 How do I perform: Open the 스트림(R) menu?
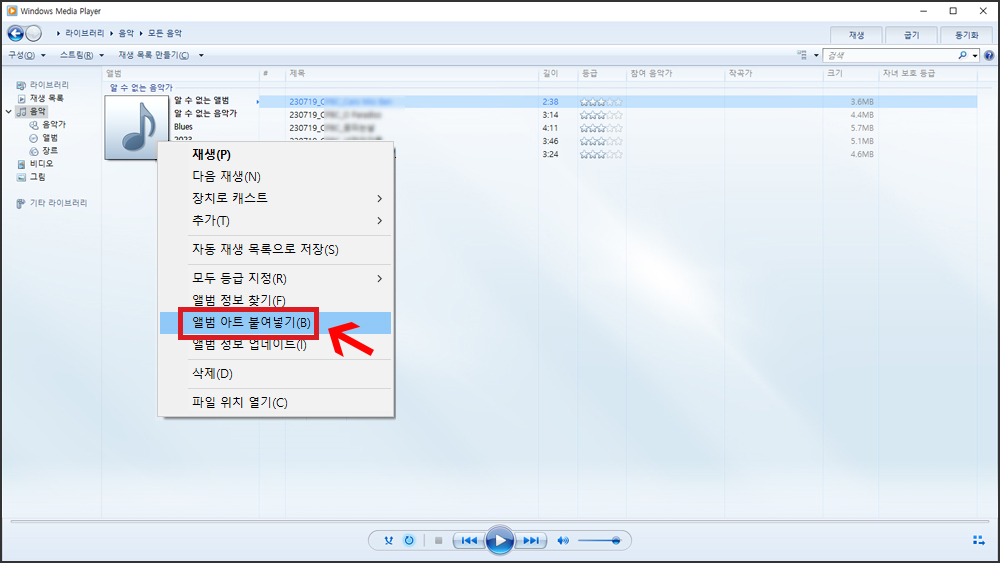point(82,55)
